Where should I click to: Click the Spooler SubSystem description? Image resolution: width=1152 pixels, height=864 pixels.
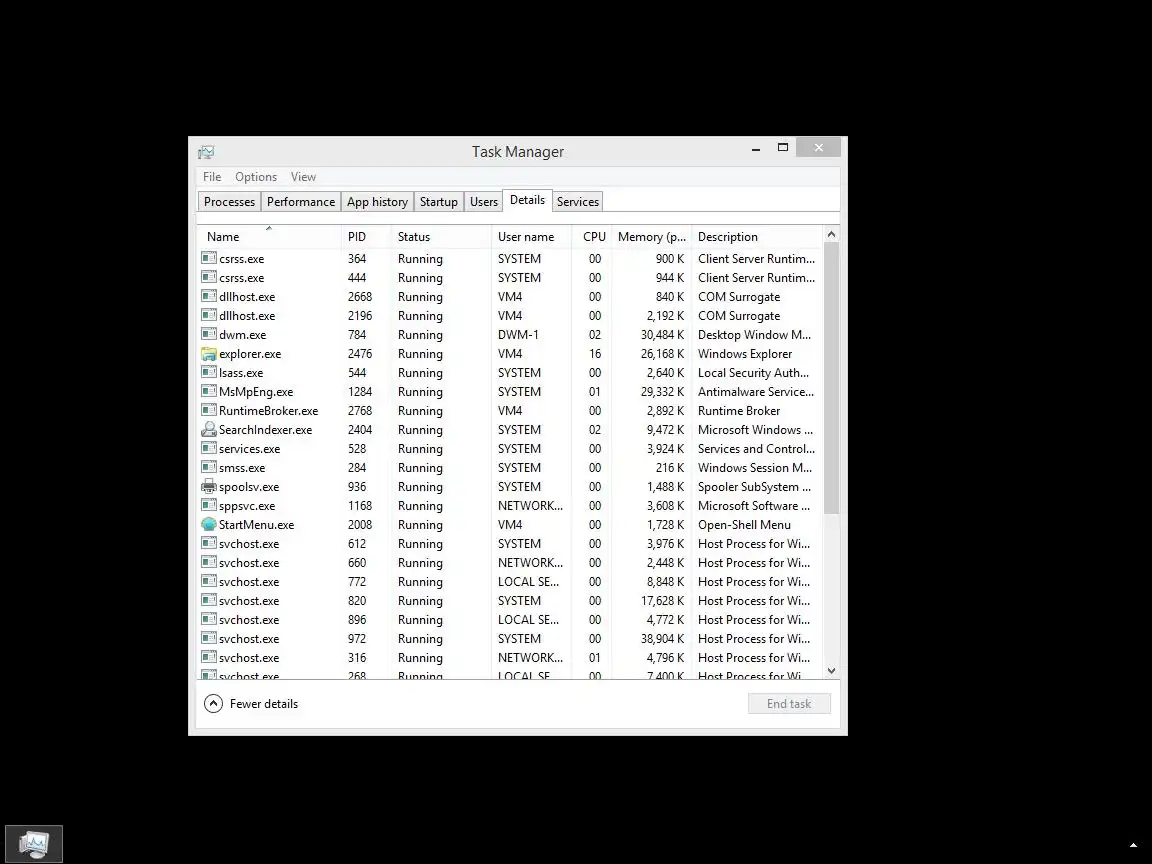[x=755, y=487]
